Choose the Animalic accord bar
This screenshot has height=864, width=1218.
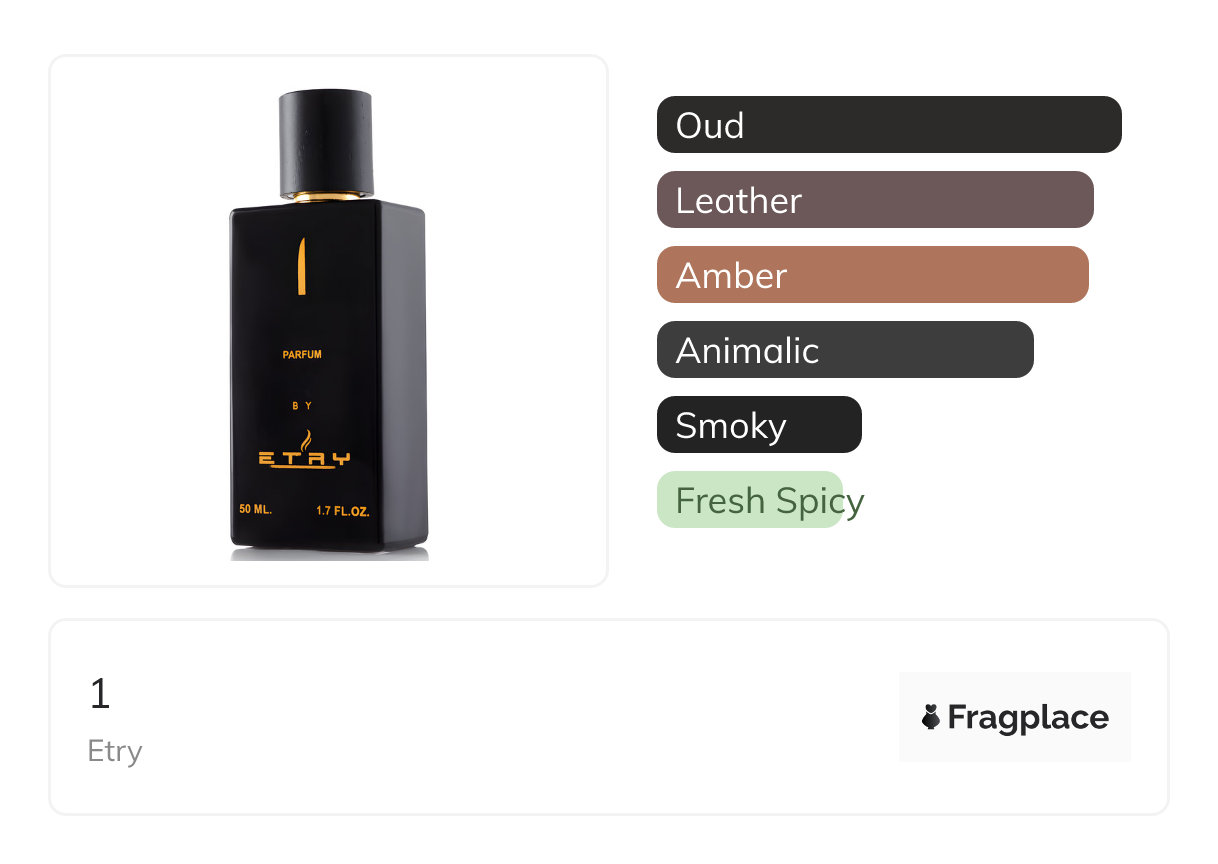(845, 350)
